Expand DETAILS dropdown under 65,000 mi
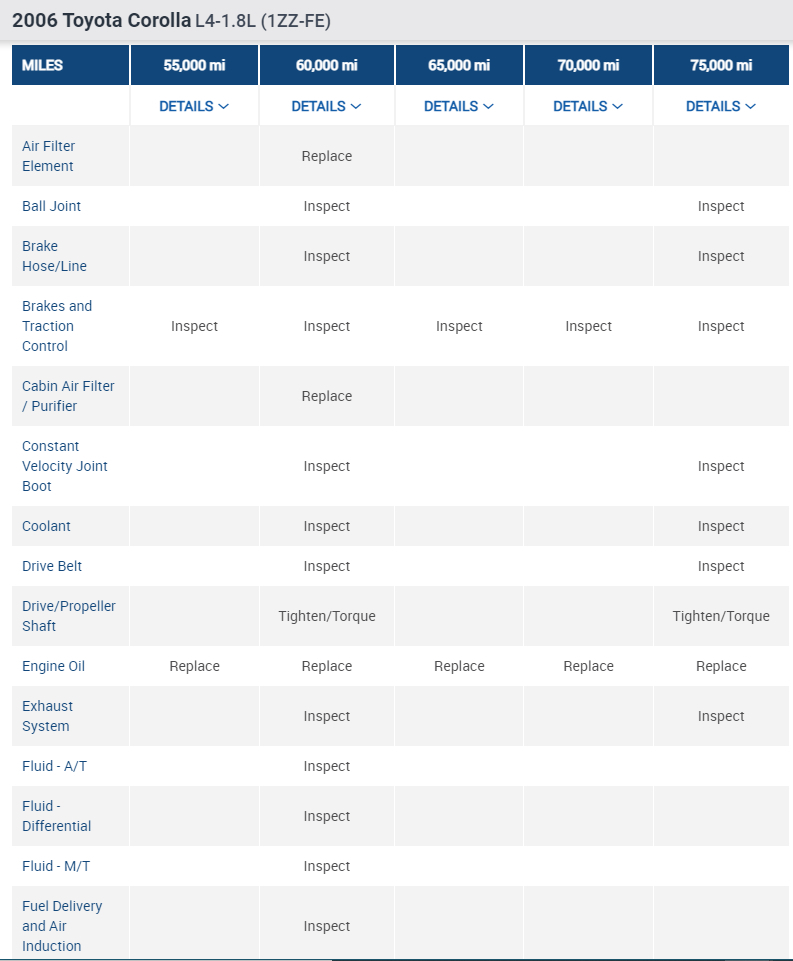The width and height of the screenshot is (793, 961). (x=459, y=106)
